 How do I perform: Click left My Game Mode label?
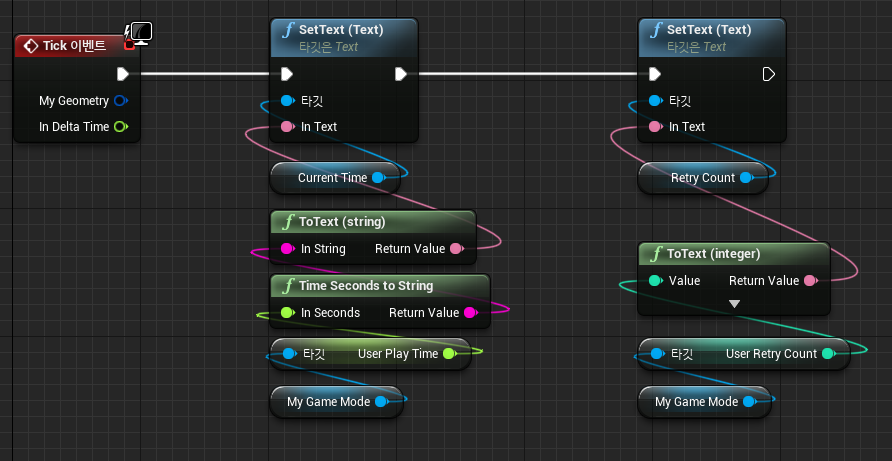point(329,402)
